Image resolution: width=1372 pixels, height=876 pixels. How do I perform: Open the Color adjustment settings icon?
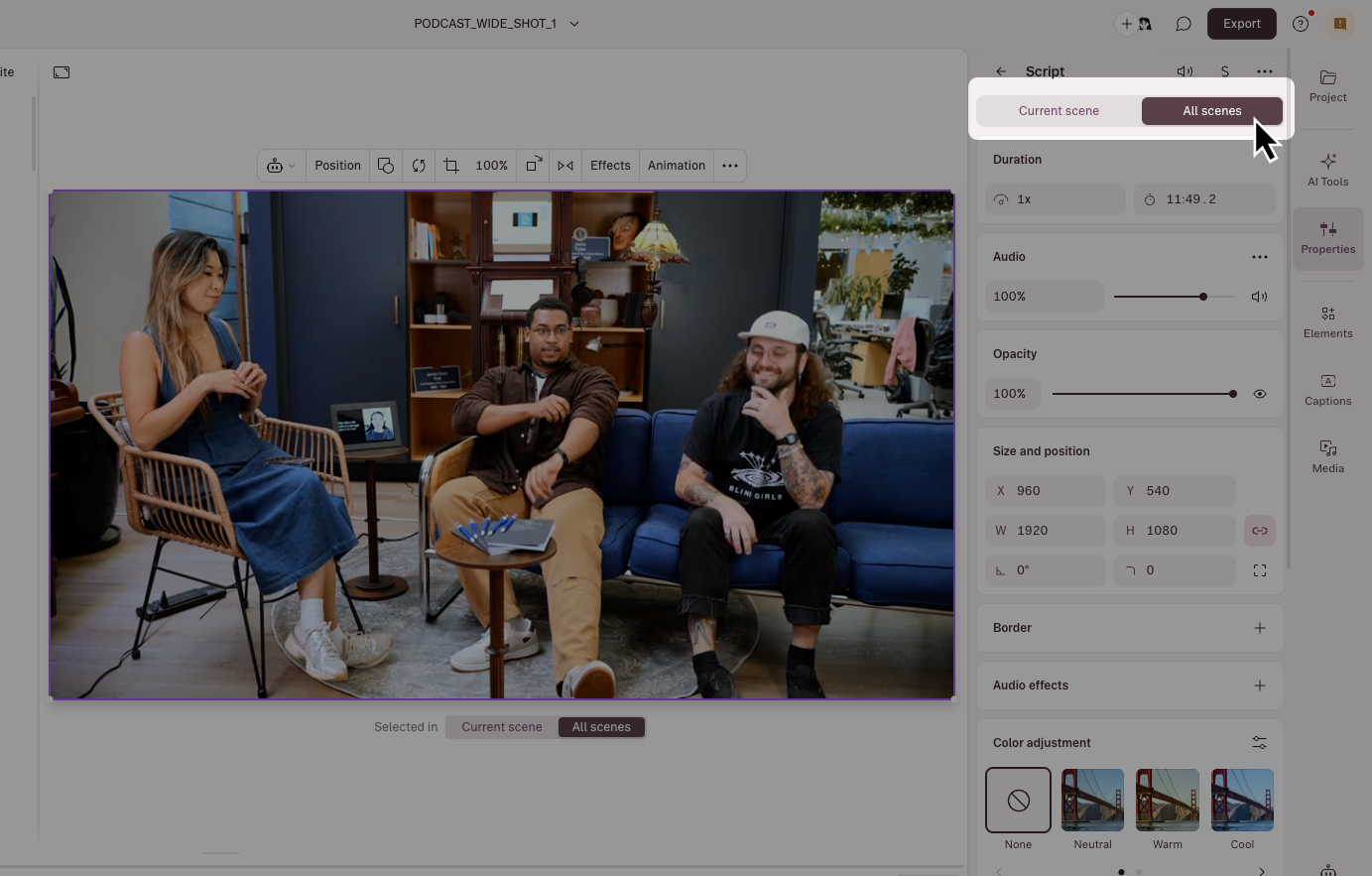(1259, 742)
